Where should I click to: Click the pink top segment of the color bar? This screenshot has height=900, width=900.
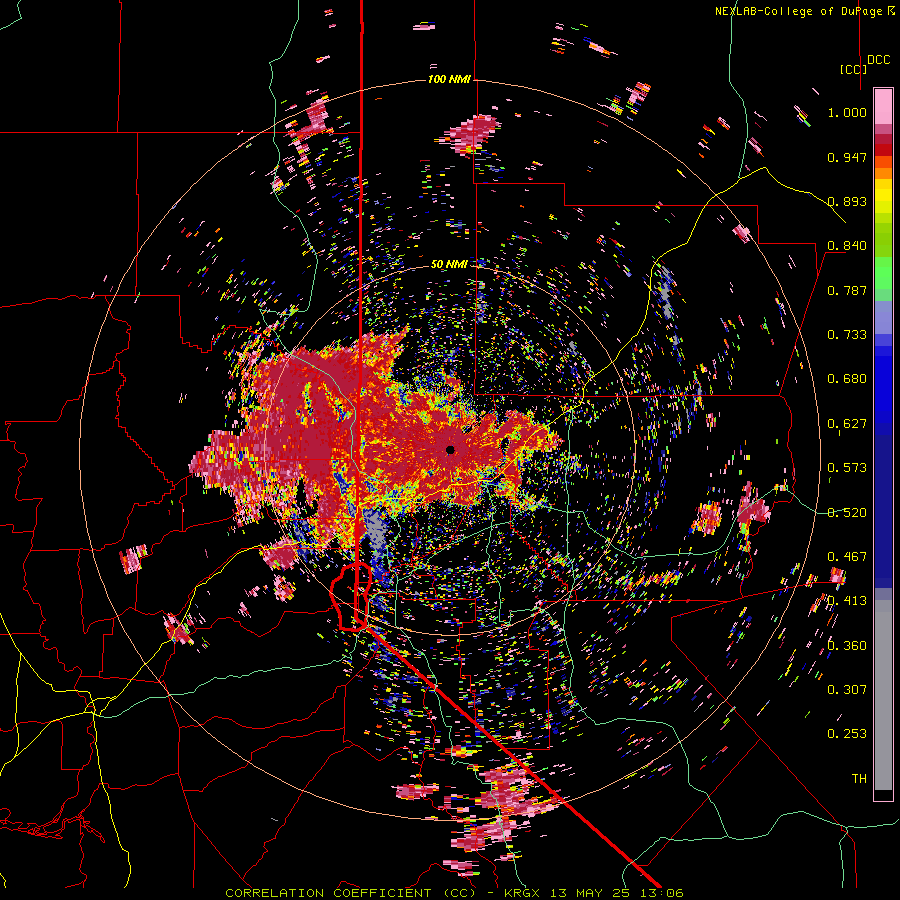pyautogui.click(x=883, y=107)
